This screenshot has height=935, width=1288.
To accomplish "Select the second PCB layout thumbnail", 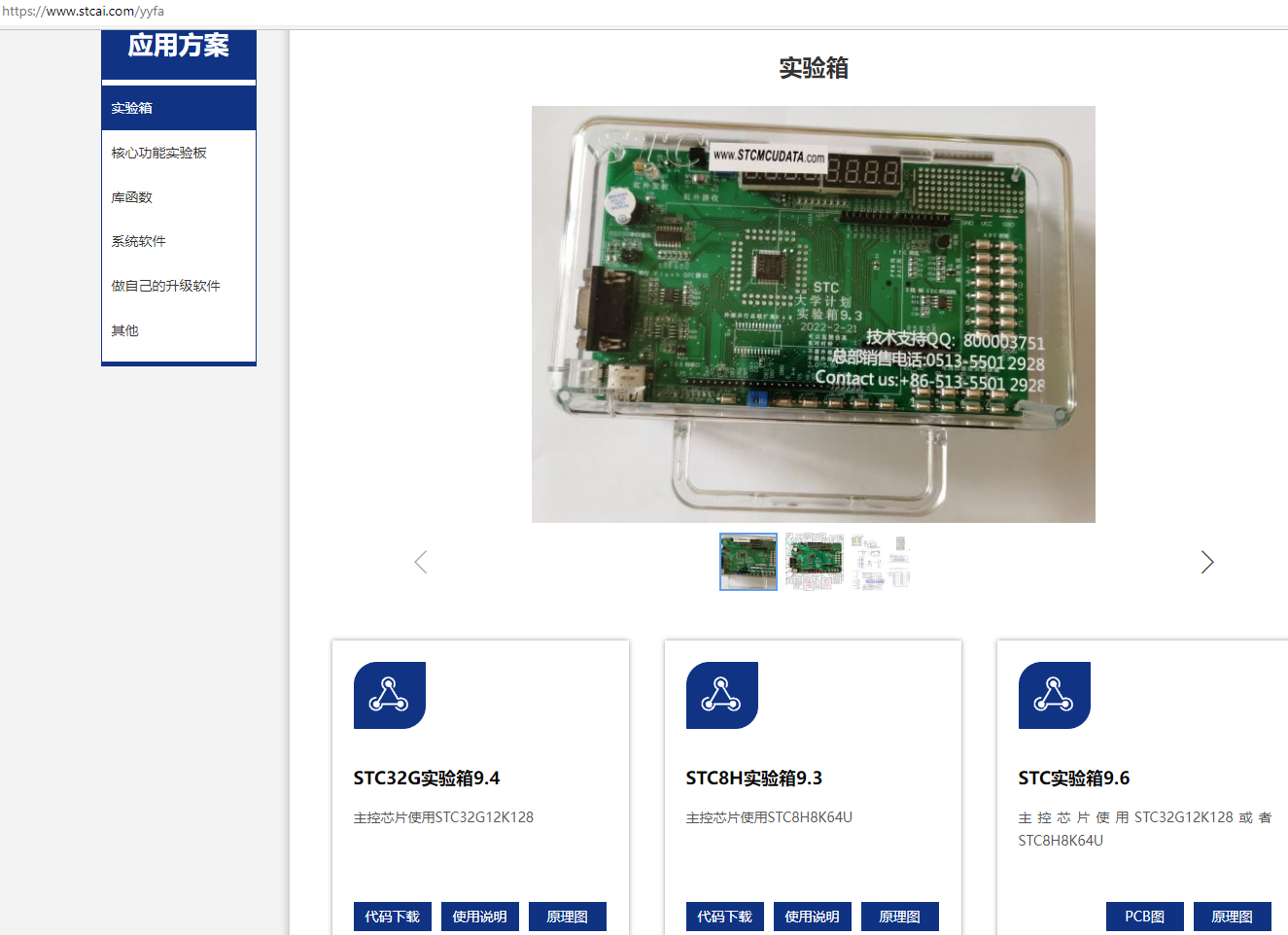I will (x=815, y=562).
